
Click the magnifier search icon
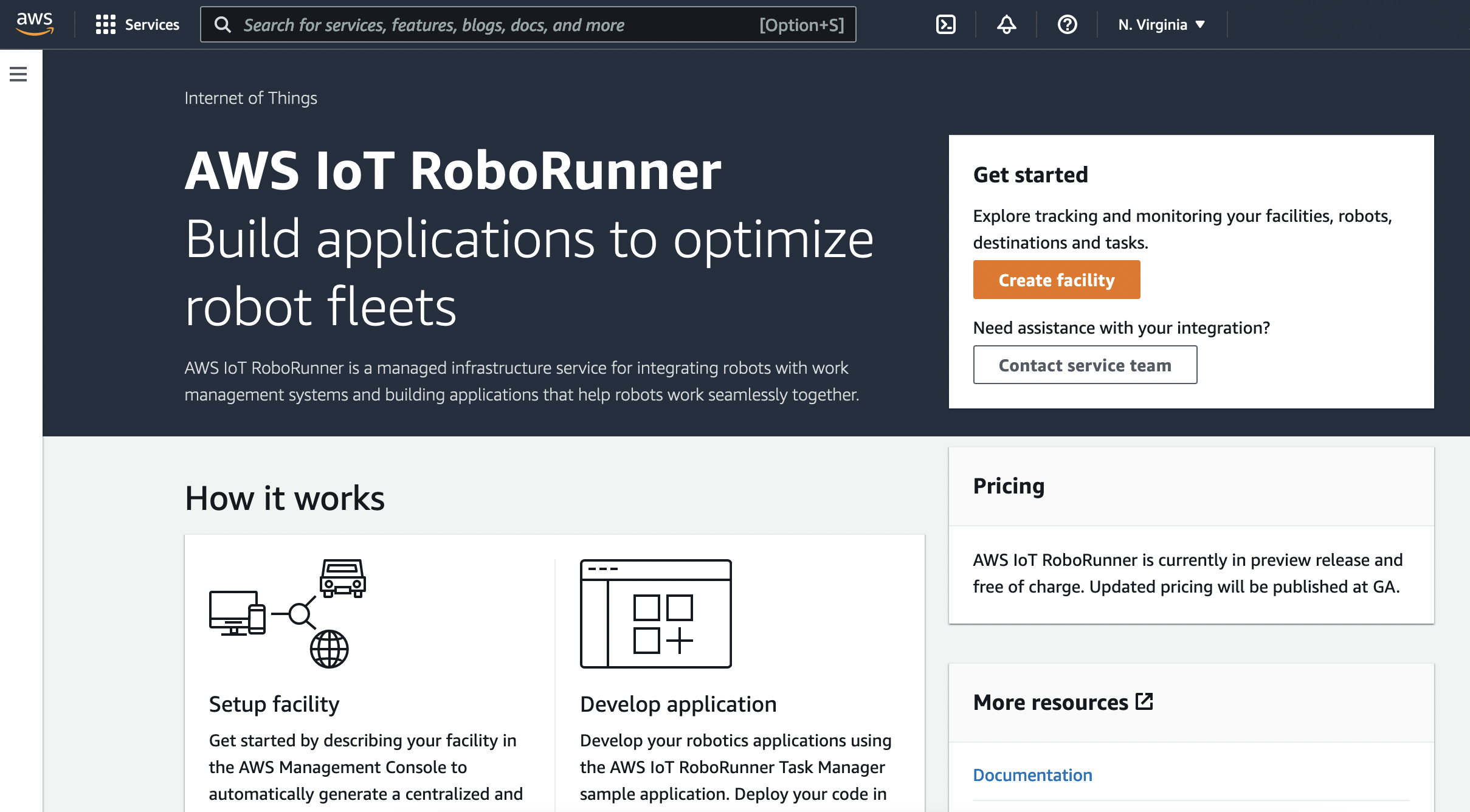[223, 24]
